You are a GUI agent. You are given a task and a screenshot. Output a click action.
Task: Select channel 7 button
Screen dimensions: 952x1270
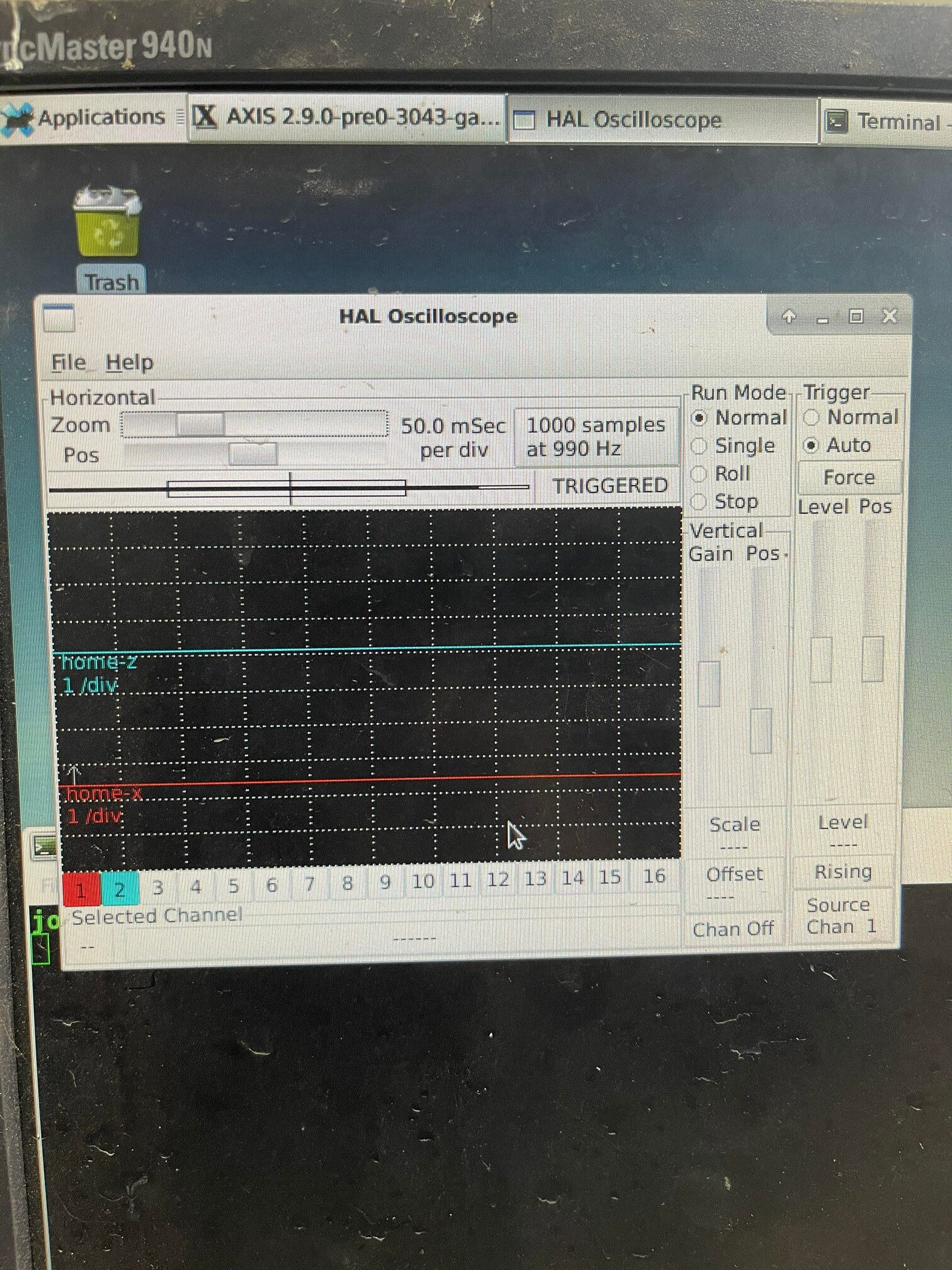point(309,884)
